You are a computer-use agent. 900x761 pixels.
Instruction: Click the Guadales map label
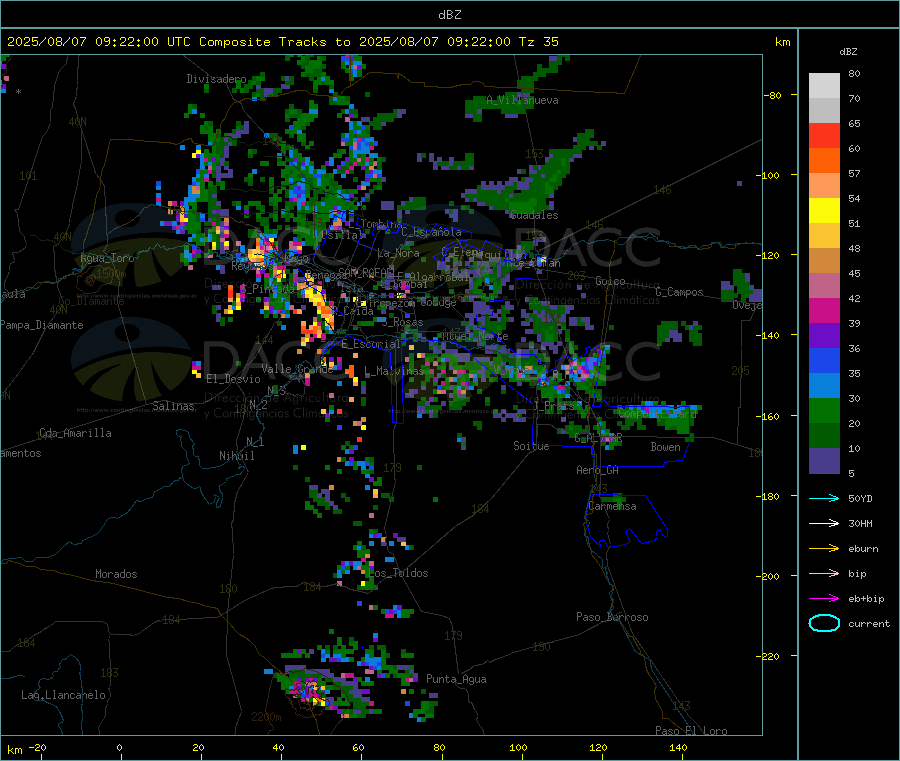tap(534, 215)
